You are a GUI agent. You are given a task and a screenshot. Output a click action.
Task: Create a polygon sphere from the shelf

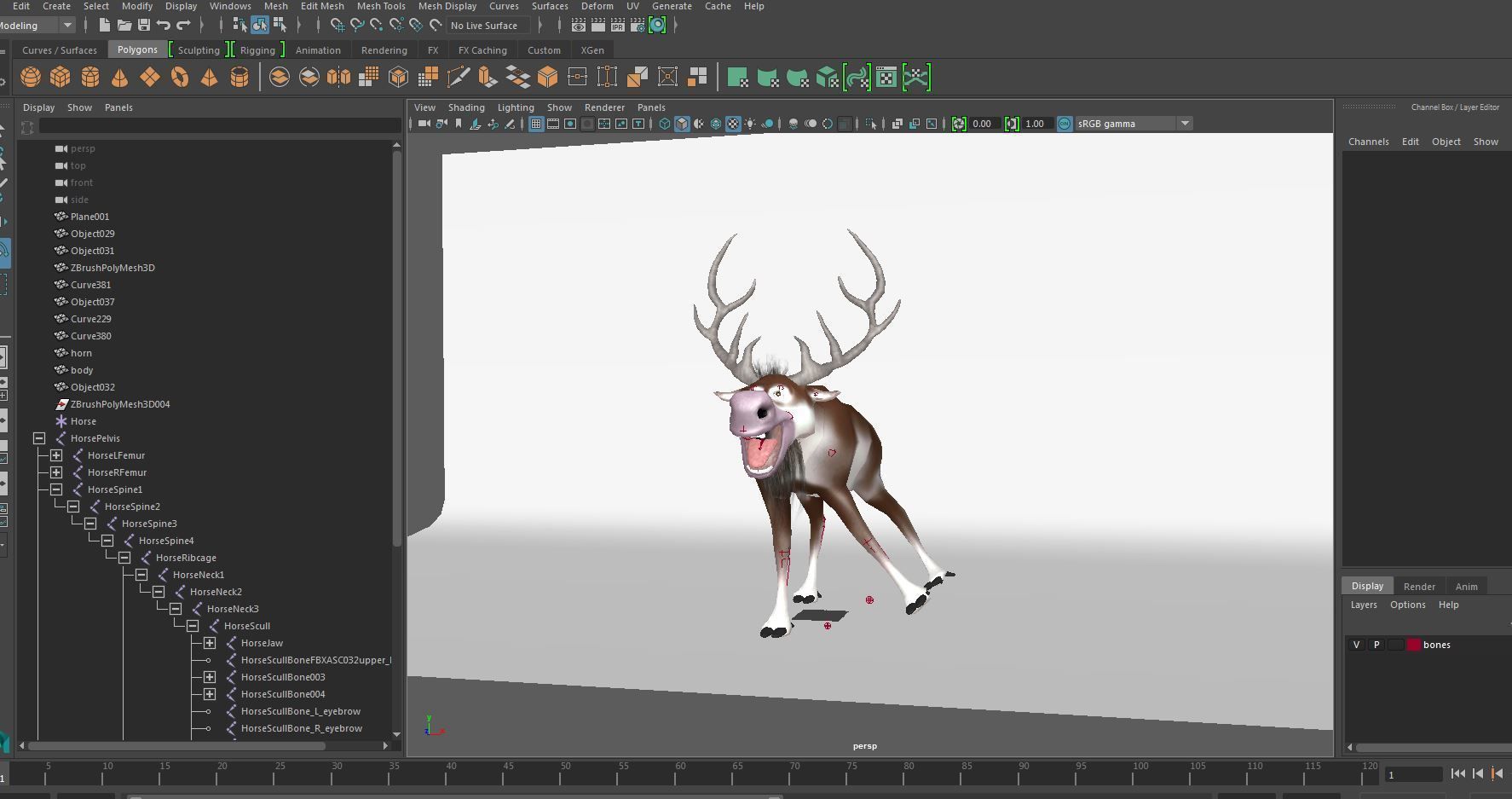(31, 78)
